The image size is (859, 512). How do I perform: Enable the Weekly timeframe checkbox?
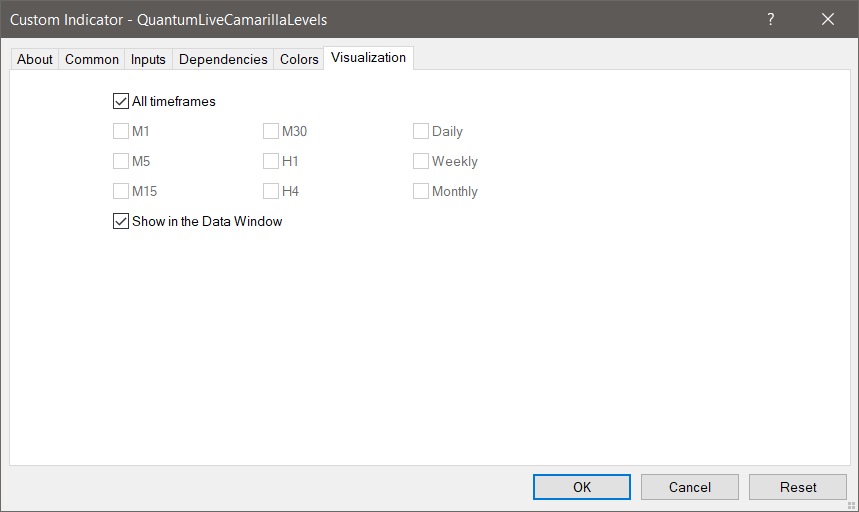[421, 161]
